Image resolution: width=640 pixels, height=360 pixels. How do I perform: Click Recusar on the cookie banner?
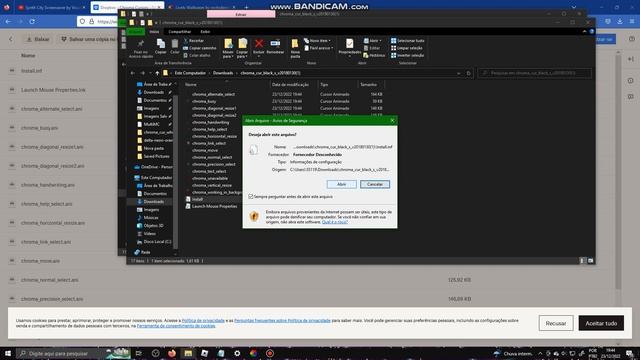click(556, 323)
